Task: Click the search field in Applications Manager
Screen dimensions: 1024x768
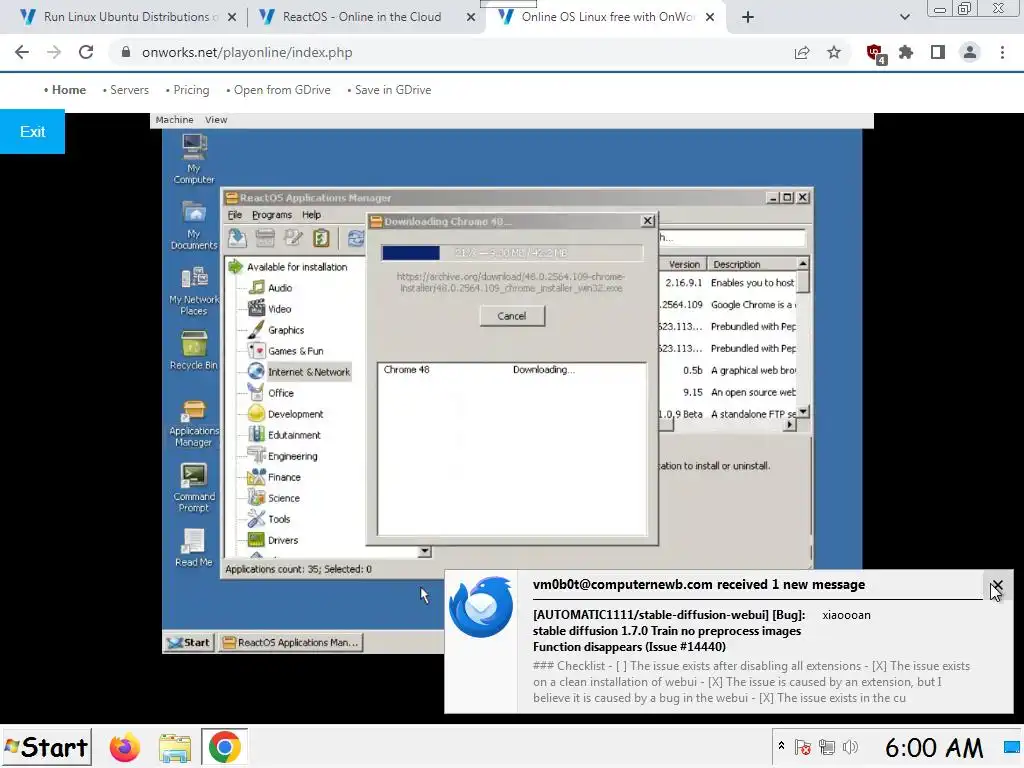Action: [732, 238]
